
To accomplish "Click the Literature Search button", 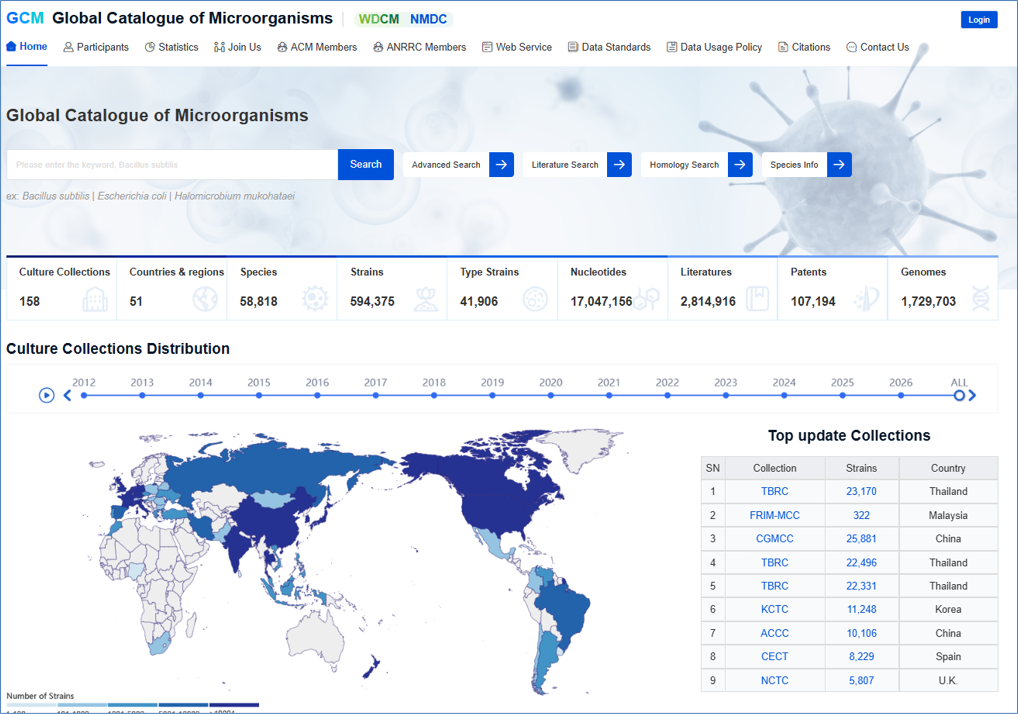I will (x=577, y=165).
